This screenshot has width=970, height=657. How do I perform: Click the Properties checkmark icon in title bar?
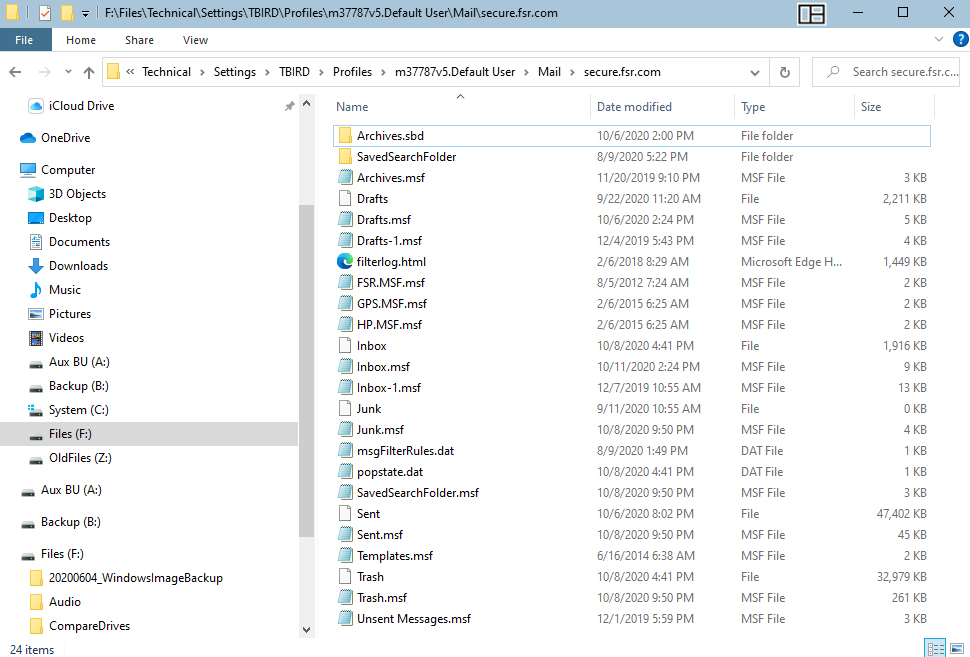[x=45, y=13]
